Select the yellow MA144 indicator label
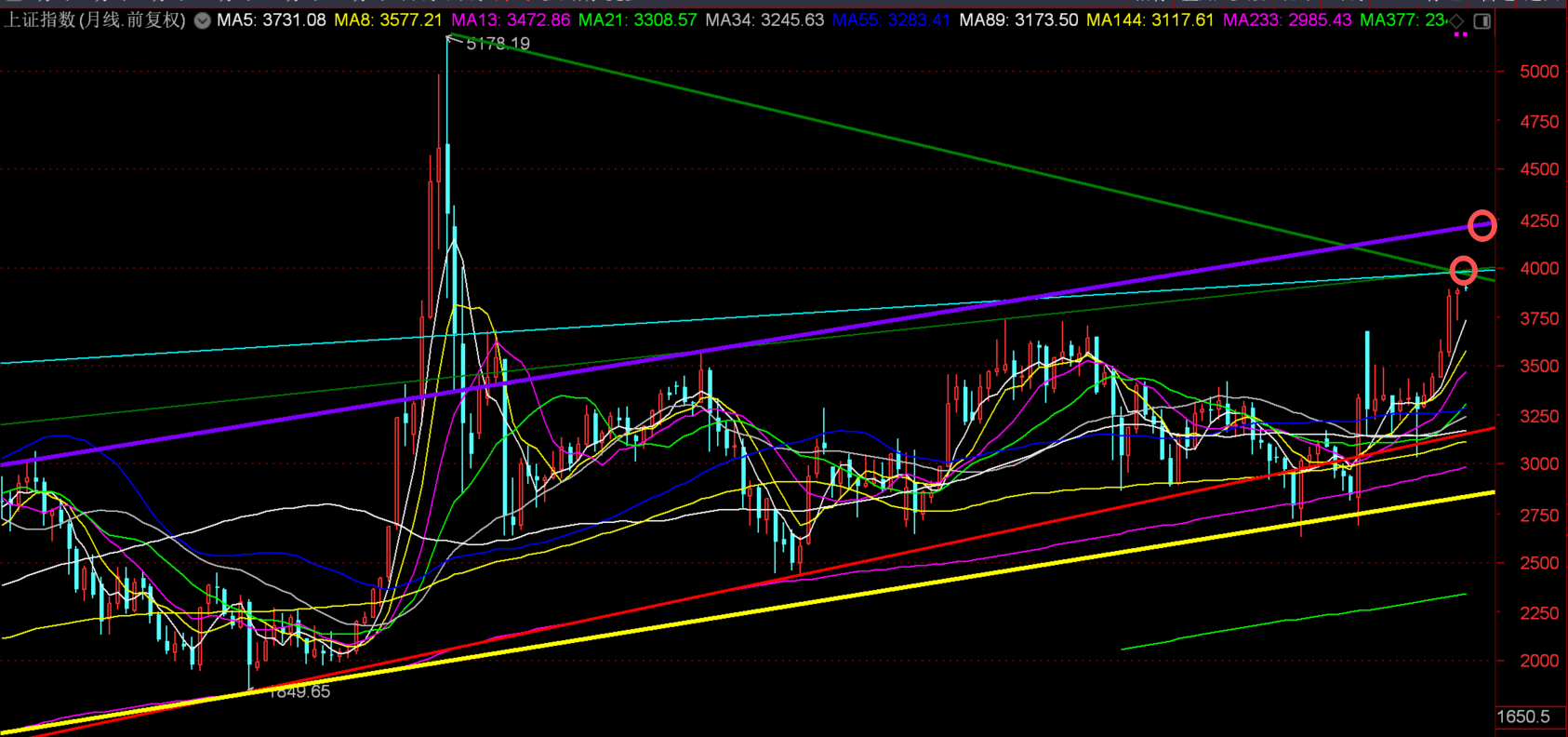Screen dimensions: 1568x737 (x=1149, y=20)
